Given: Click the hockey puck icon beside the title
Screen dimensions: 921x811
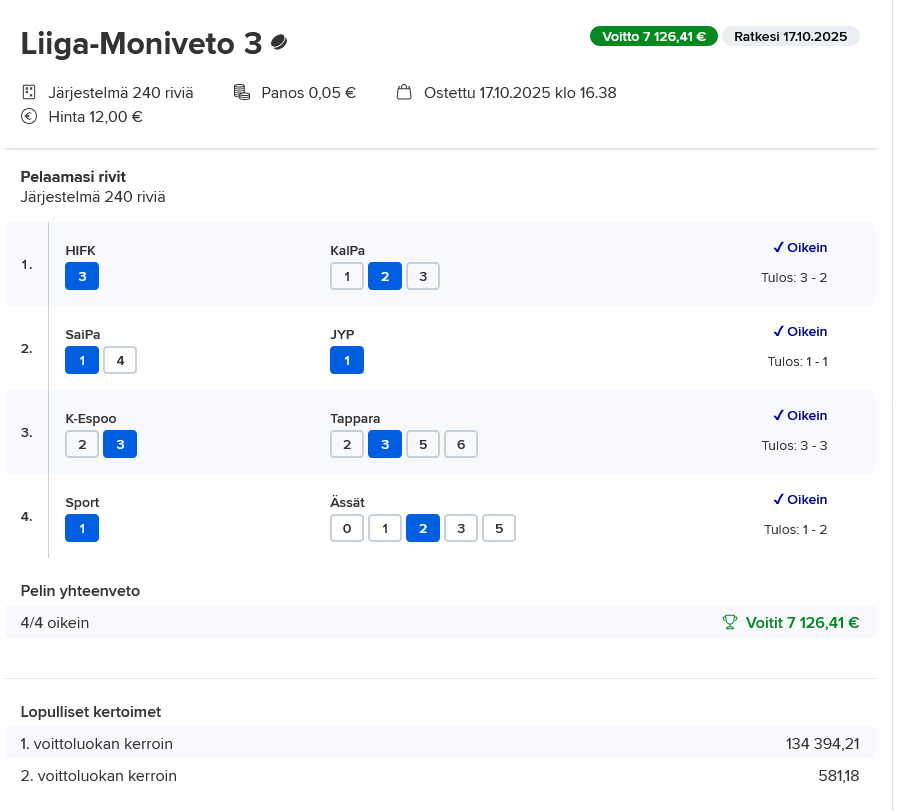Looking at the screenshot, I should [x=279, y=43].
